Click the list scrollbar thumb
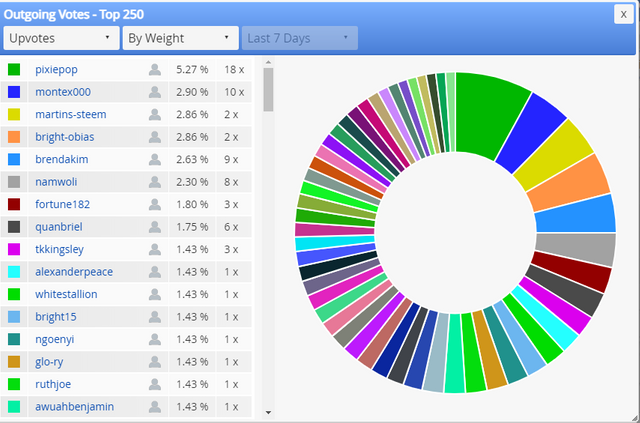 [268, 89]
